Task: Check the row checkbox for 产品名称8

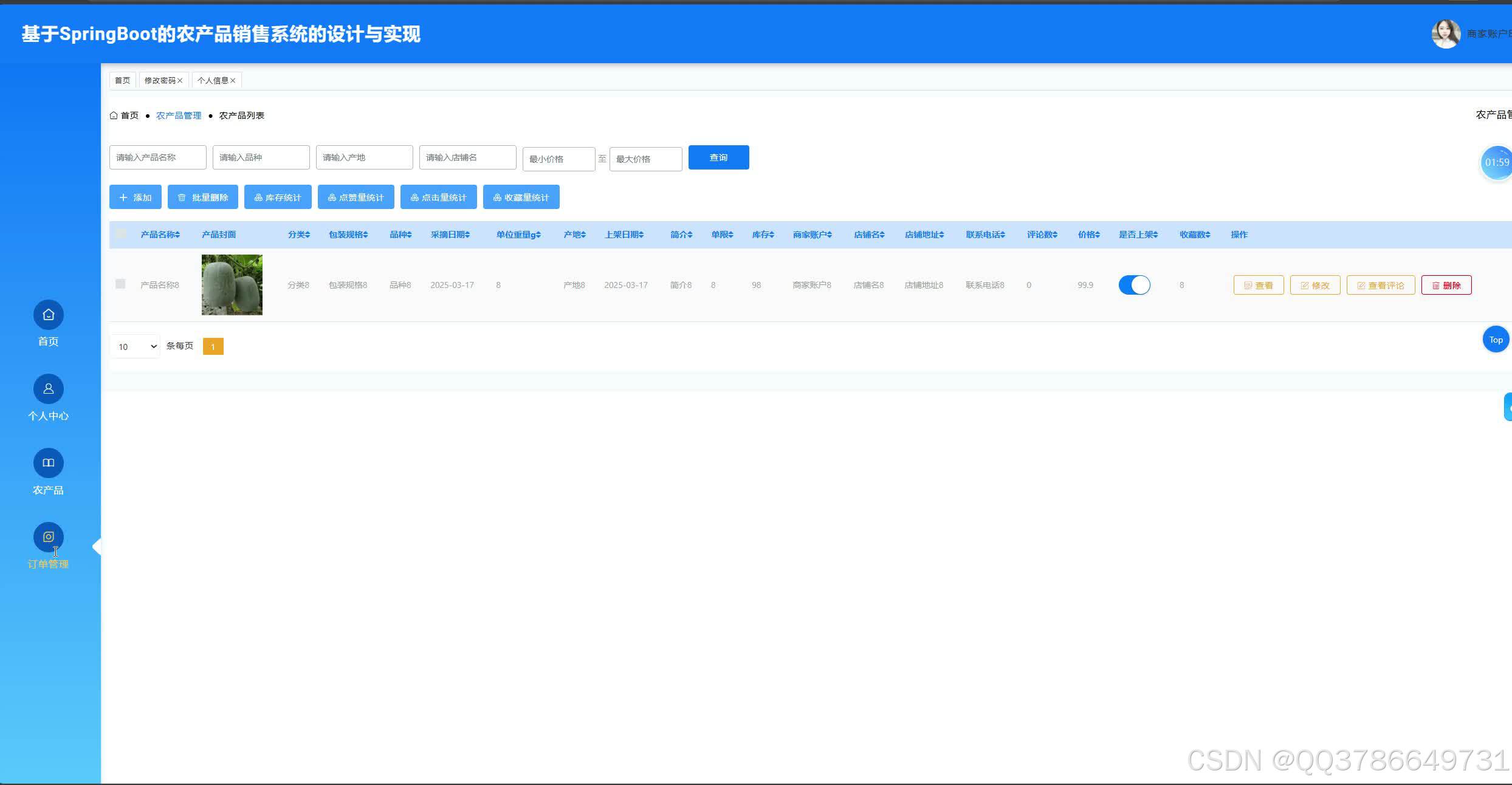Action: click(x=120, y=284)
